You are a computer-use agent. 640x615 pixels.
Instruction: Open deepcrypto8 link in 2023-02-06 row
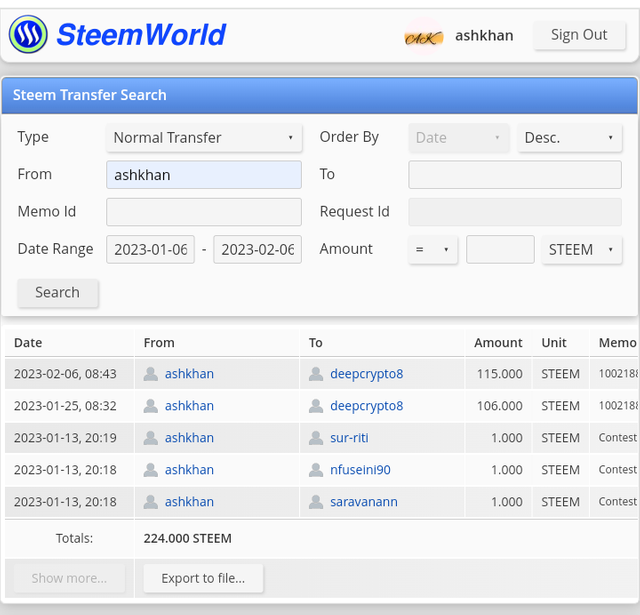367,374
